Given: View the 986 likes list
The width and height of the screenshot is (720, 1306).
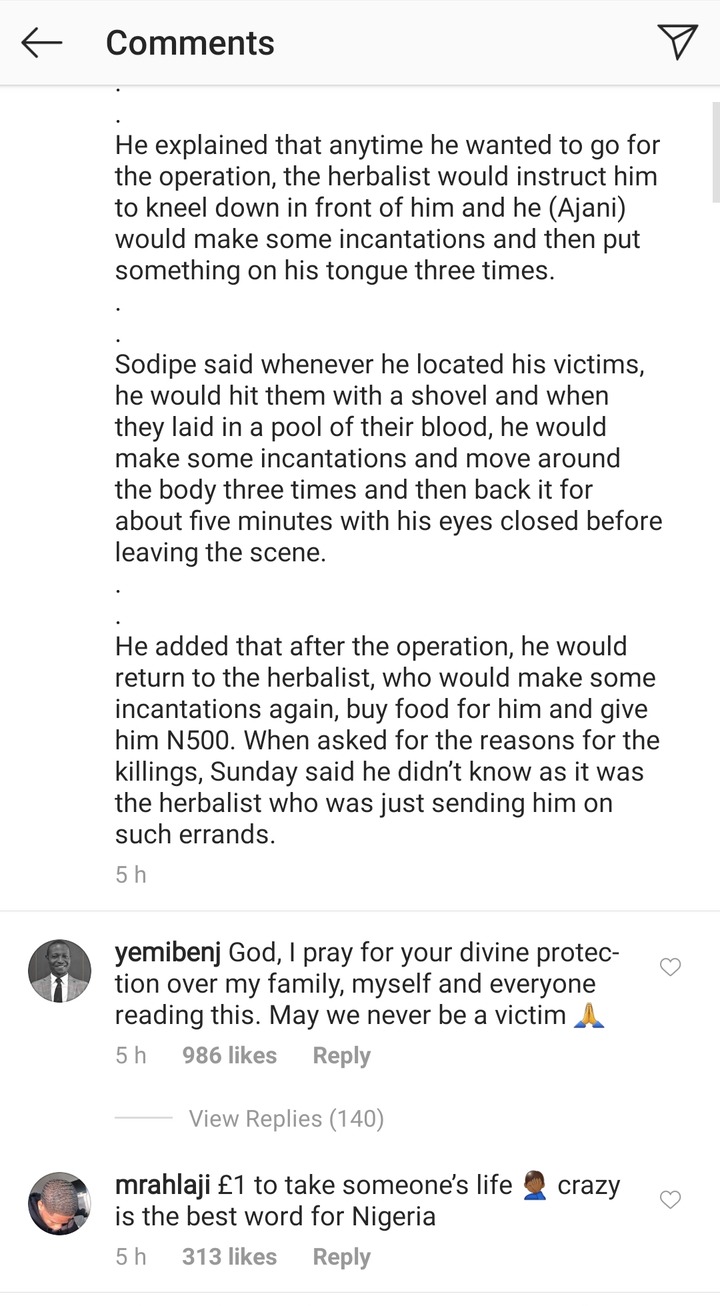Looking at the screenshot, I should click(229, 1055).
